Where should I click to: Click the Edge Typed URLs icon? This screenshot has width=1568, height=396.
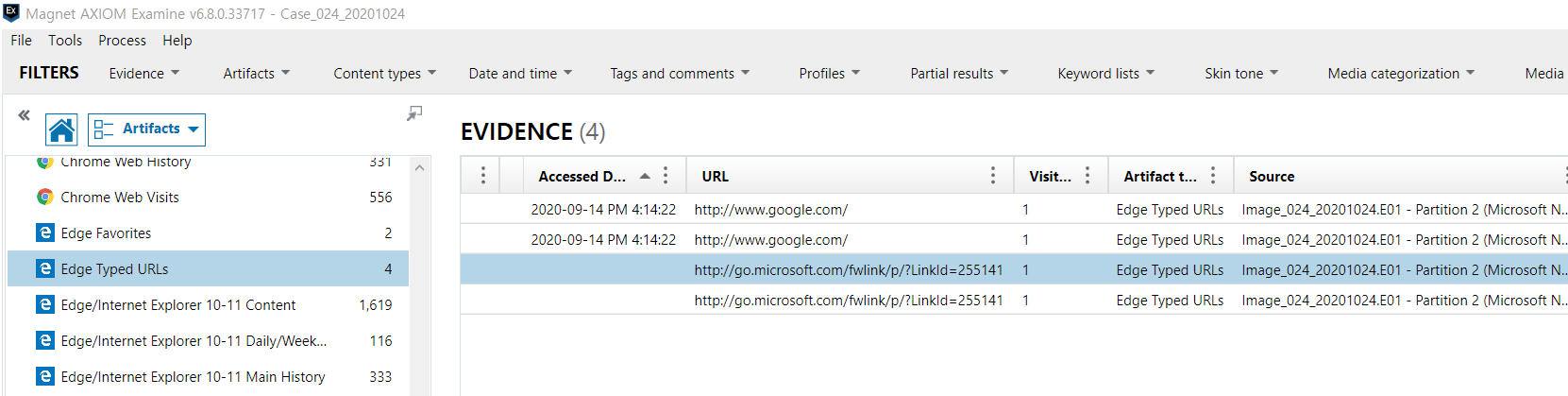pyautogui.click(x=44, y=268)
